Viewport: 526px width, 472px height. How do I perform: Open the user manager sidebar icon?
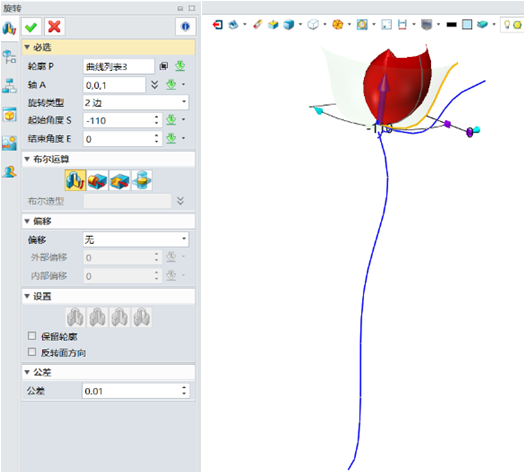click(x=9, y=171)
